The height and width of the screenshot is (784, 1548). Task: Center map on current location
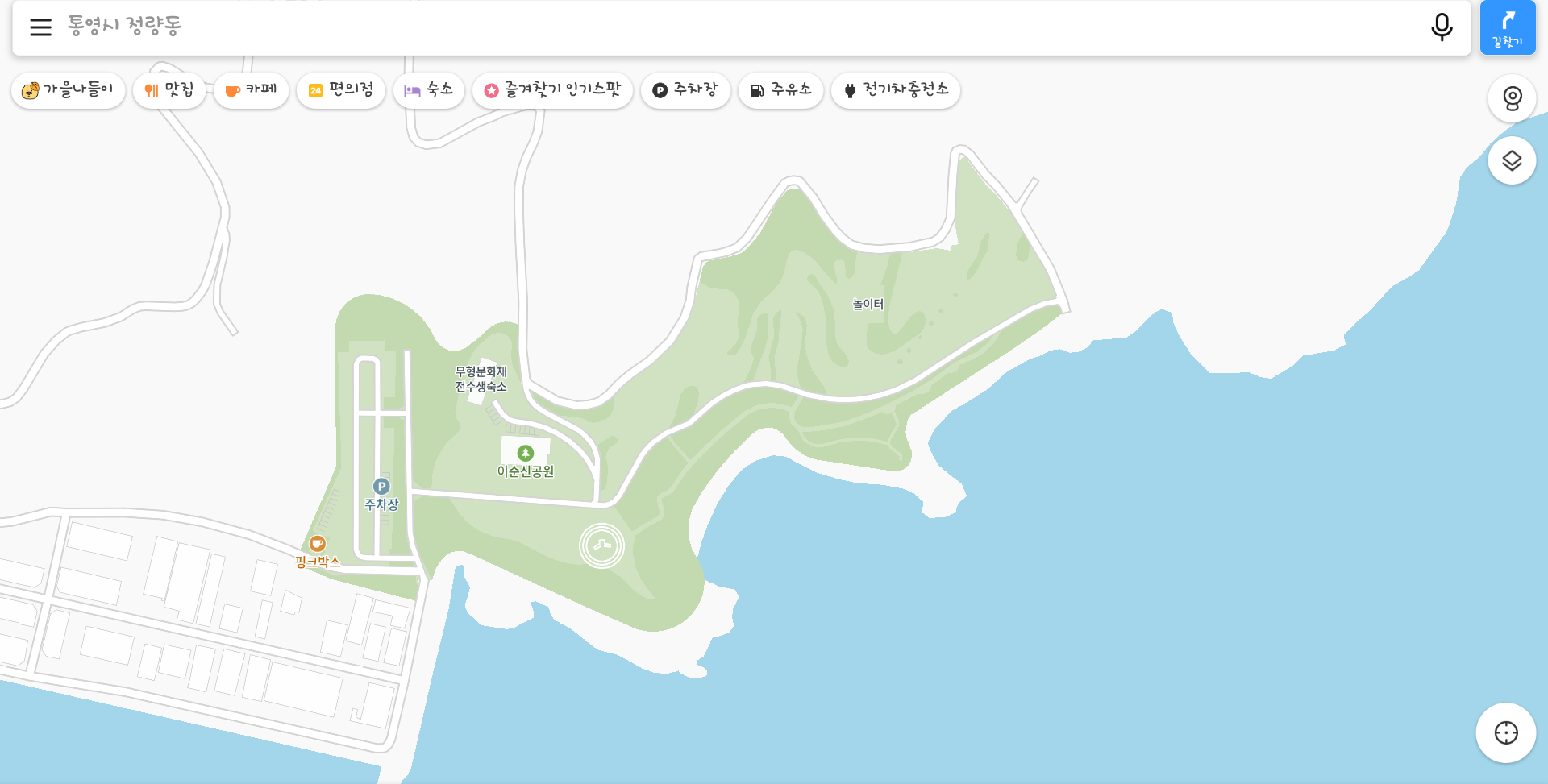pos(1506,732)
